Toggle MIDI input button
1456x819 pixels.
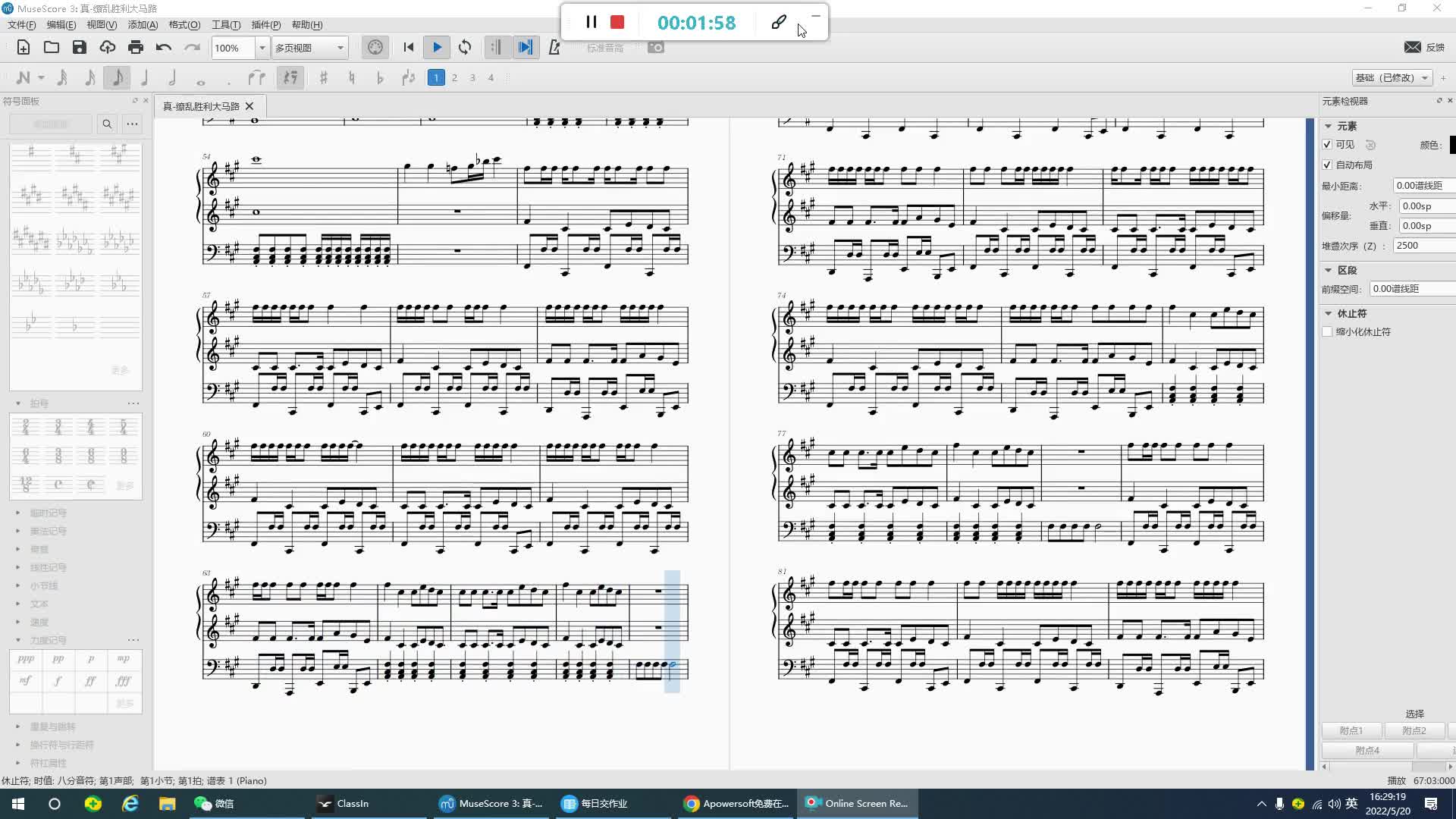click(375, 47)
